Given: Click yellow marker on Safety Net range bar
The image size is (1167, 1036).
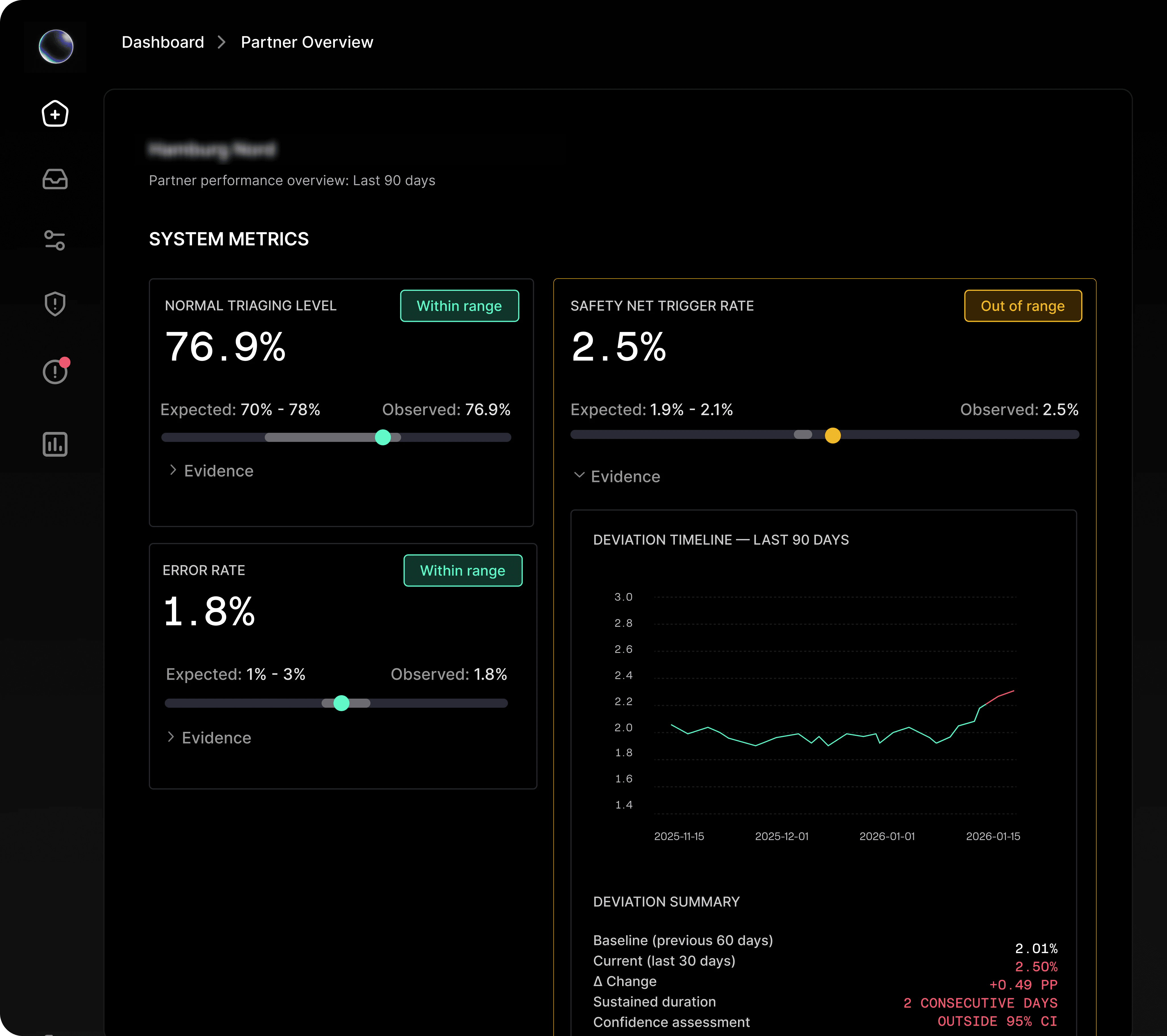Looking at the screenshot, I should [x=832, y=436].
